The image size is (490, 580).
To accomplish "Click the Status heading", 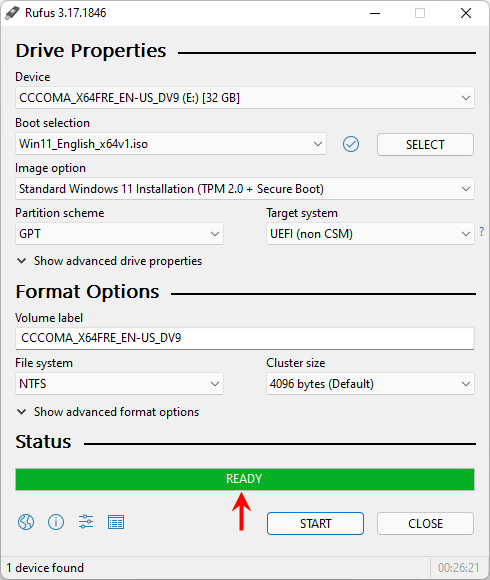I will click(43, 442).
